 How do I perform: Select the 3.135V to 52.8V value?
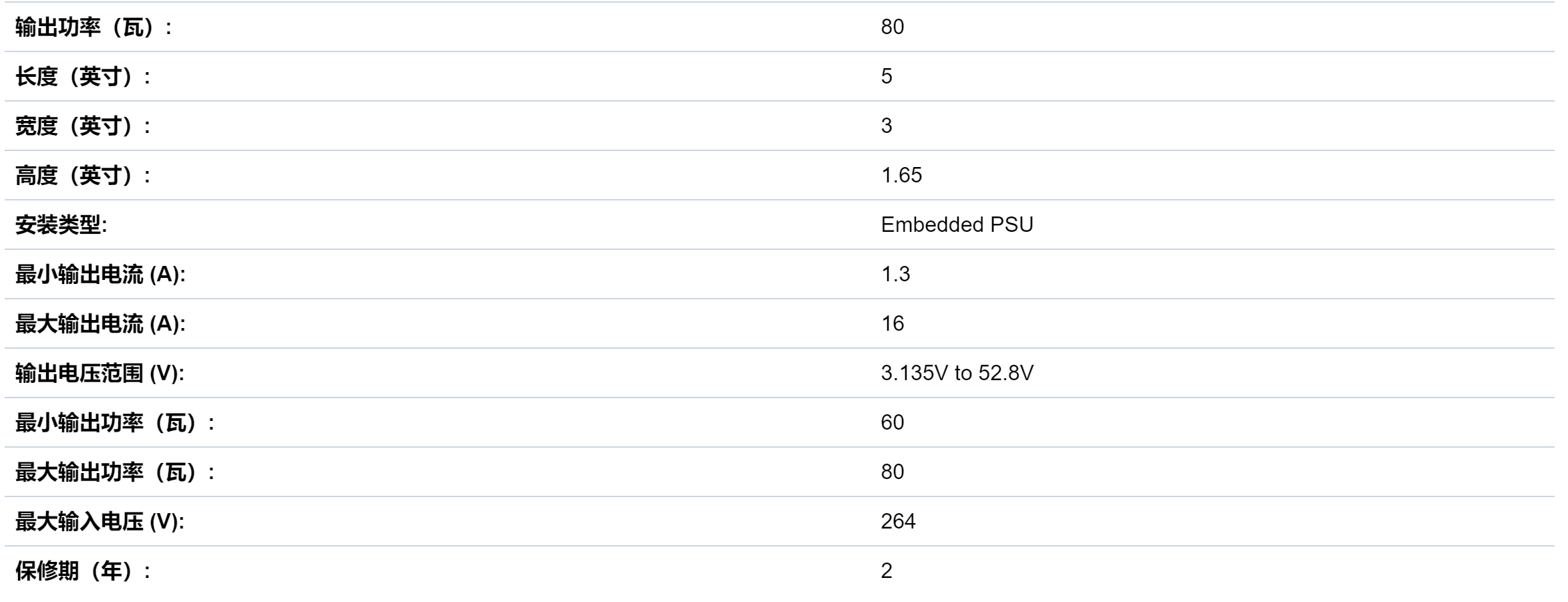(957, 373)
